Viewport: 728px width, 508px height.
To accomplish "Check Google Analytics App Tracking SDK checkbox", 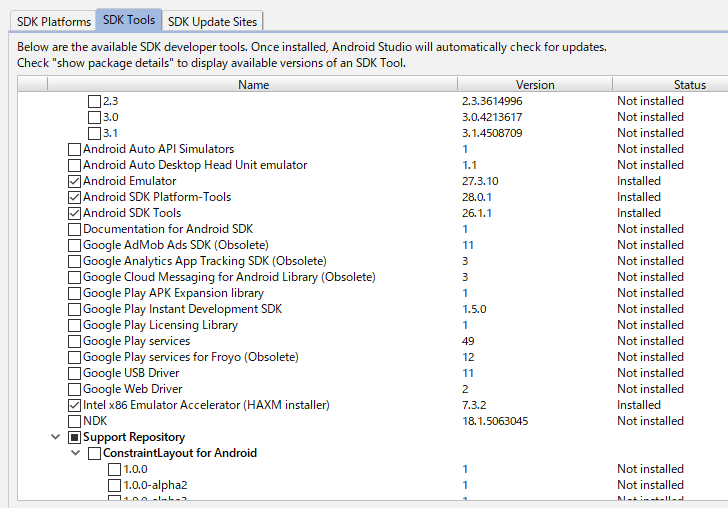I will click(74, 261).
